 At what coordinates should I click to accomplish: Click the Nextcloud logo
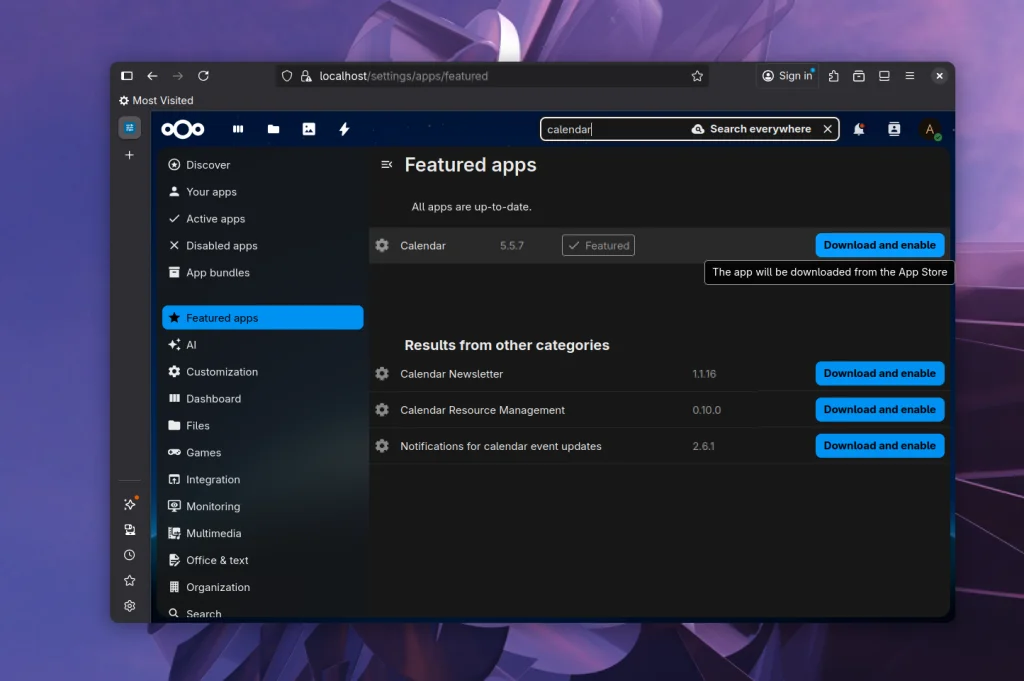click(x=183, y=129)
